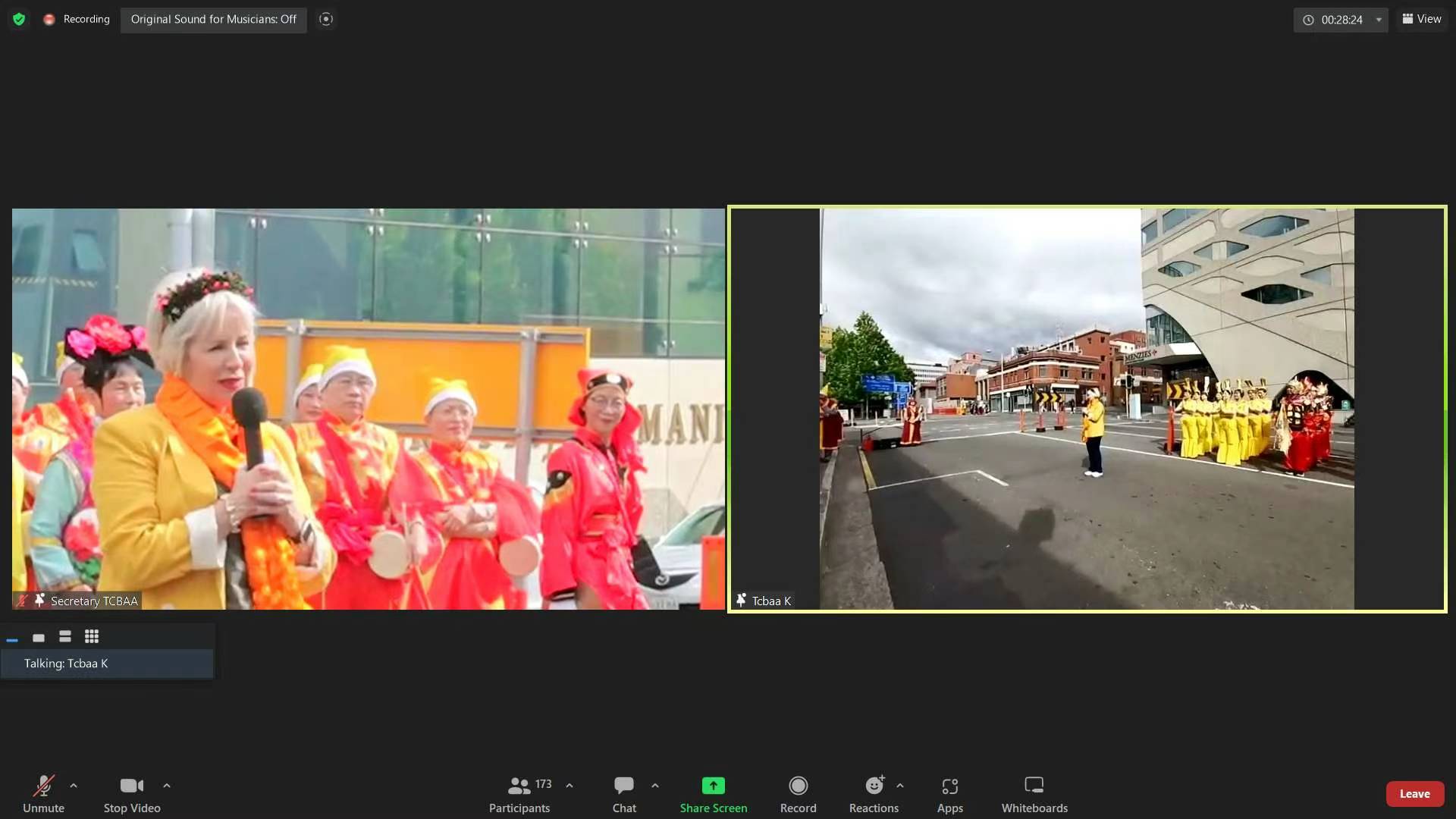Toggle Original Sound for Musicians
The image size is (1456, 819).
pos(213,20)
